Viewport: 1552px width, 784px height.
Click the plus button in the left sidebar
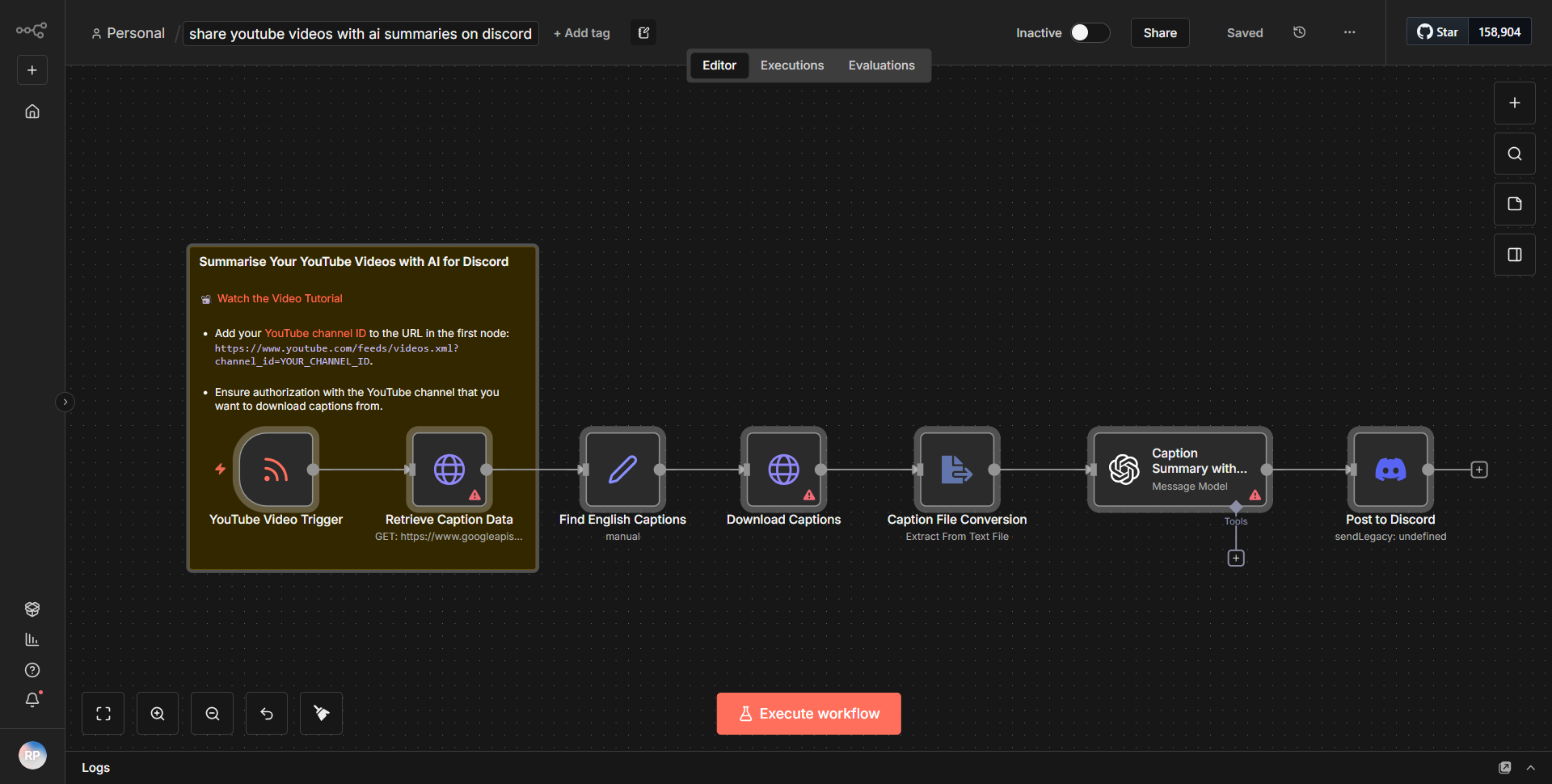pos(32,70)
